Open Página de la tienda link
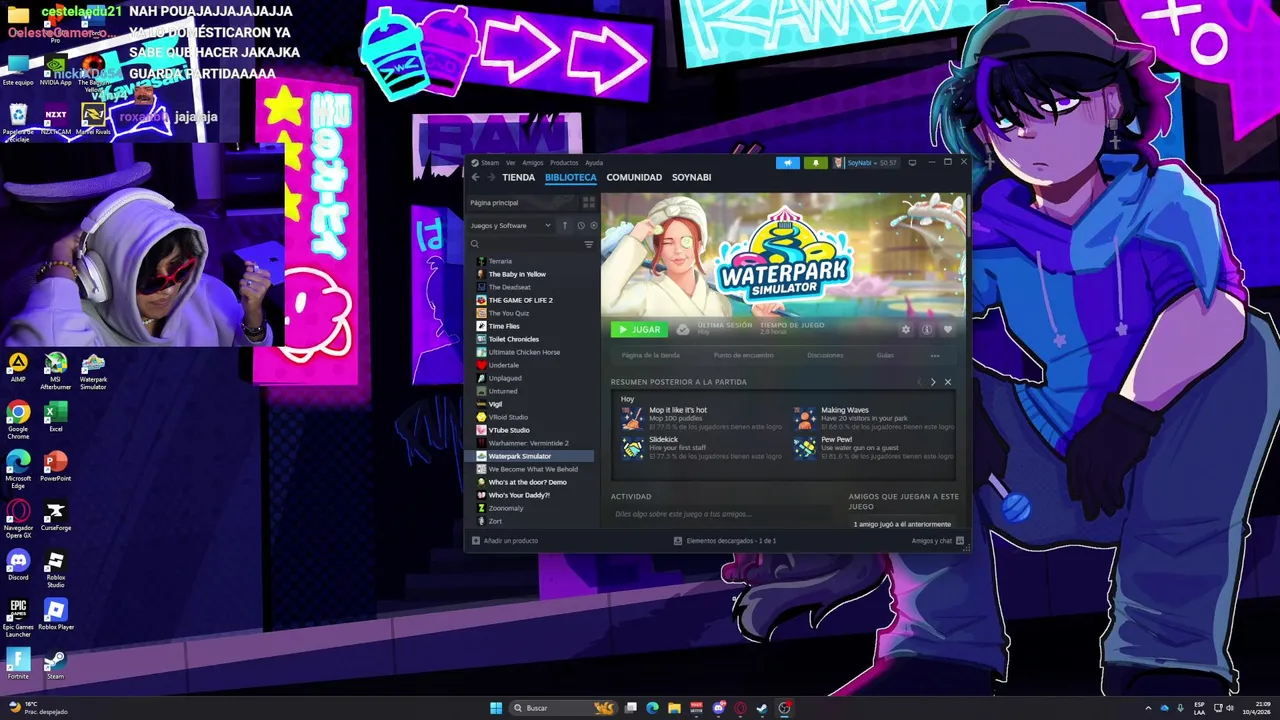The image size is (1280, 720). tap(651, 355)
